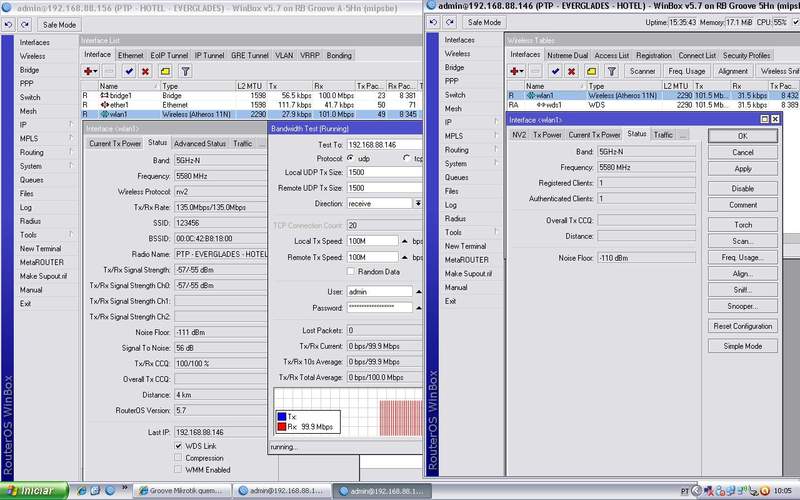Open NV2 tab in right wlan1 dialog
Screen dimensions: 800x500
519,135
